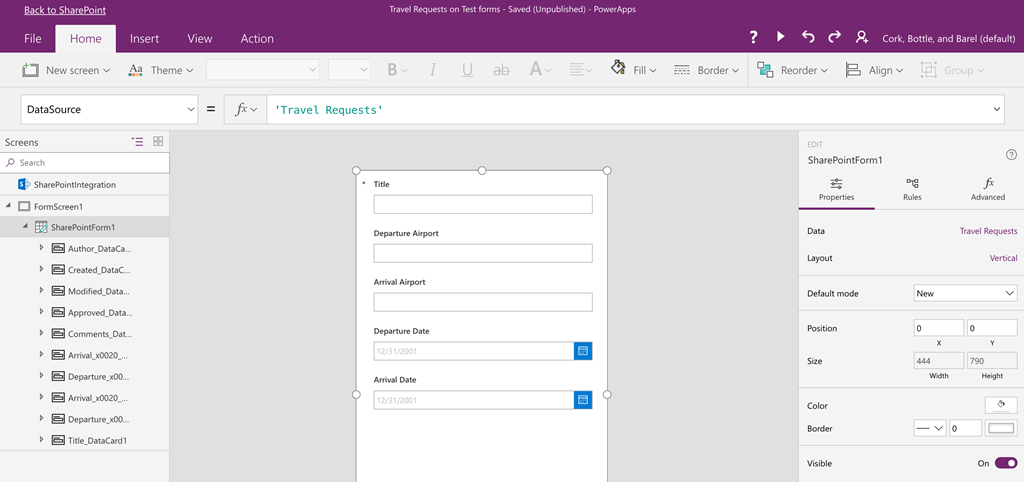Open help icon in properties pane
This screenshot has height=482, width=1024.
tap(1012, 155)
